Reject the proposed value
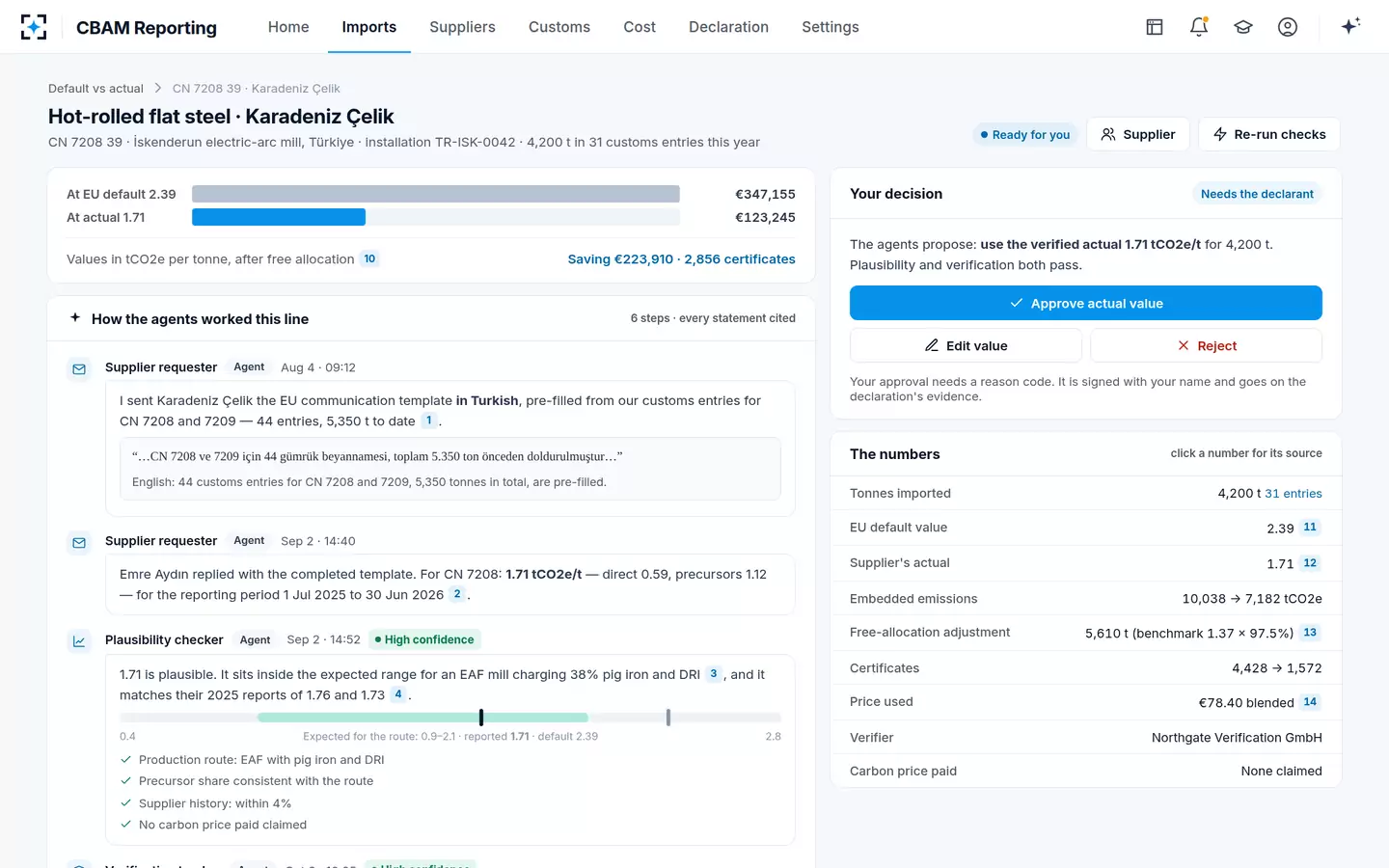The image size is (1389, 868). coord(1206,345)
